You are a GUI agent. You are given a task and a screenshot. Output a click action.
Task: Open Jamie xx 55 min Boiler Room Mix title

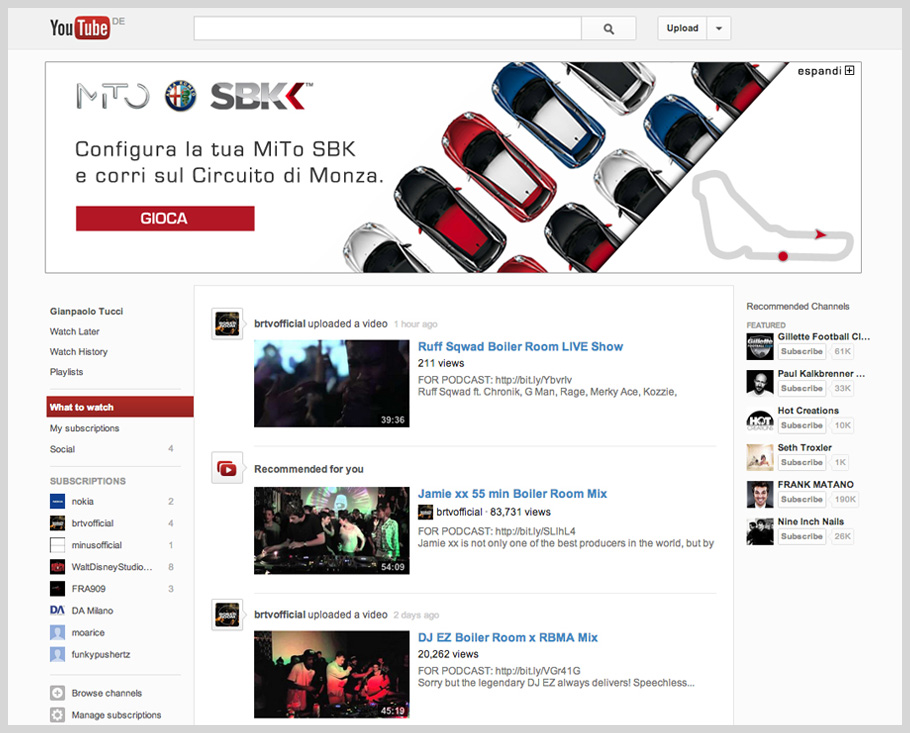(x=512, y=494)
